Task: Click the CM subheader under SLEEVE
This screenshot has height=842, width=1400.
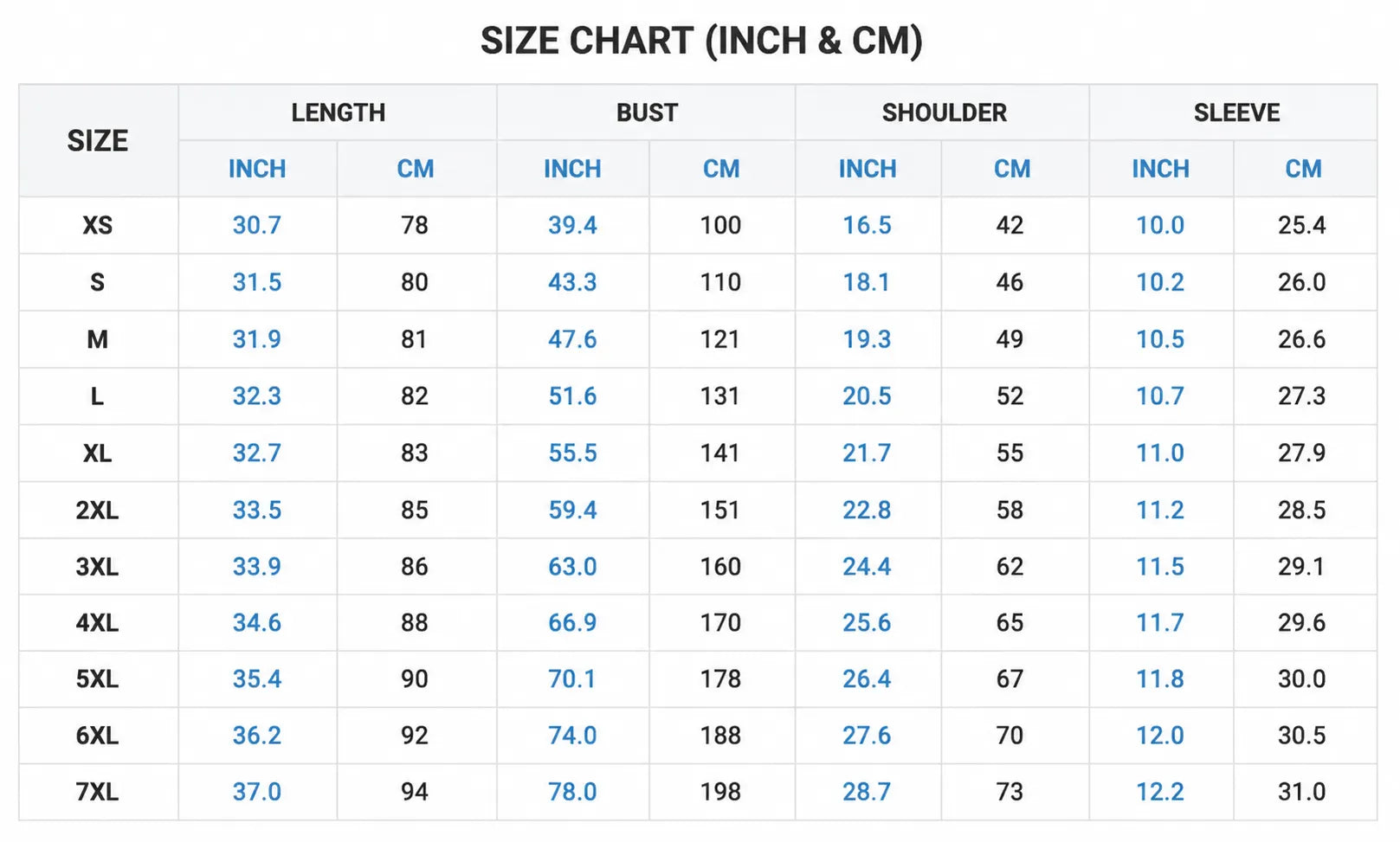Action: tap(1303, 169)
